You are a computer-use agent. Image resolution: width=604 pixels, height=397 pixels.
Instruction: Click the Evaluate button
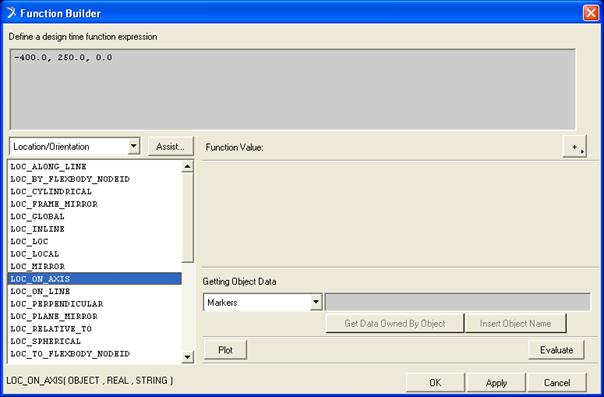pyautogui.click(x=556, y=350)
